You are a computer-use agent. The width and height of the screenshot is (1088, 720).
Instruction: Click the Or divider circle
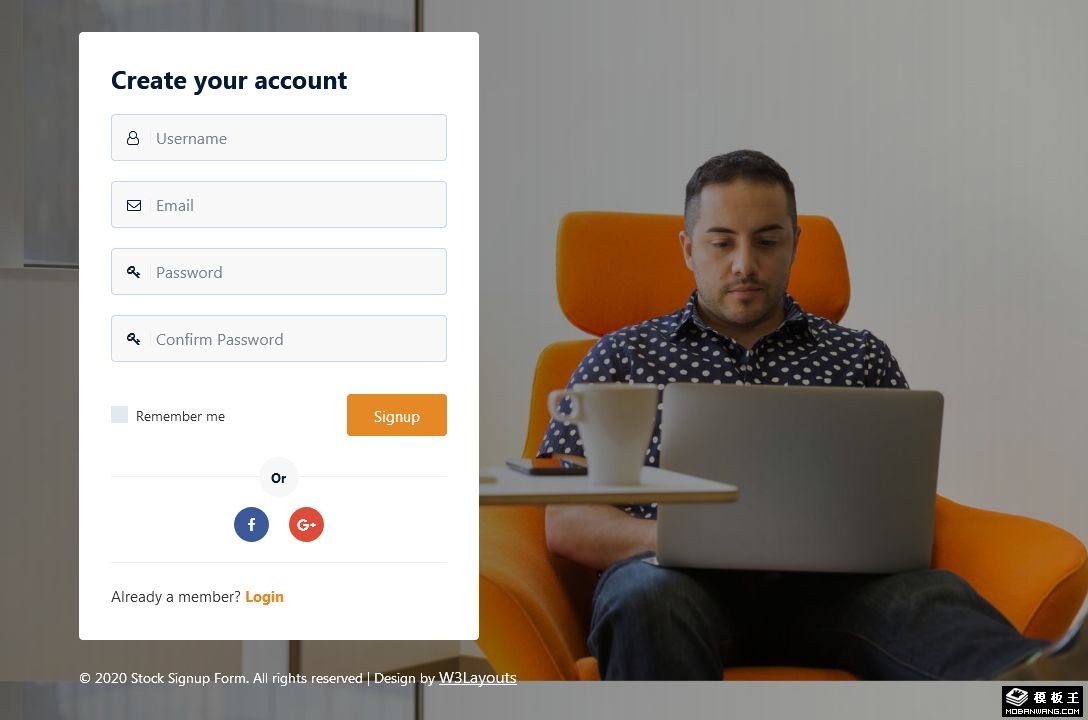279,477
